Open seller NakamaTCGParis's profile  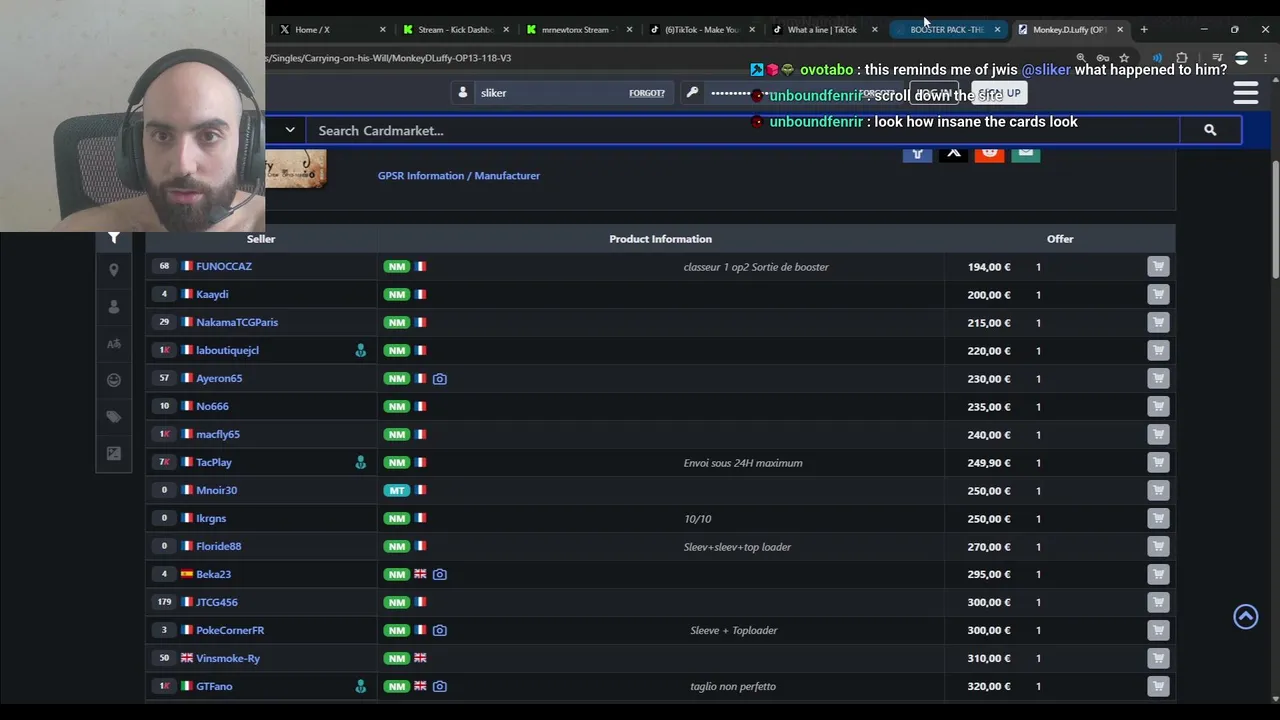(x=237, y=322)
